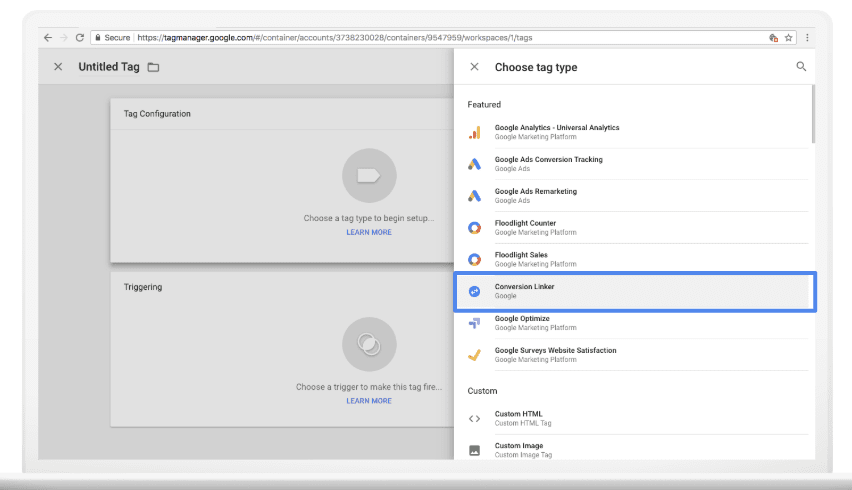The height and width of the screenshot is (490, 852).
Task: Click the Custom HTML code icon
Action: pos(475,418)
